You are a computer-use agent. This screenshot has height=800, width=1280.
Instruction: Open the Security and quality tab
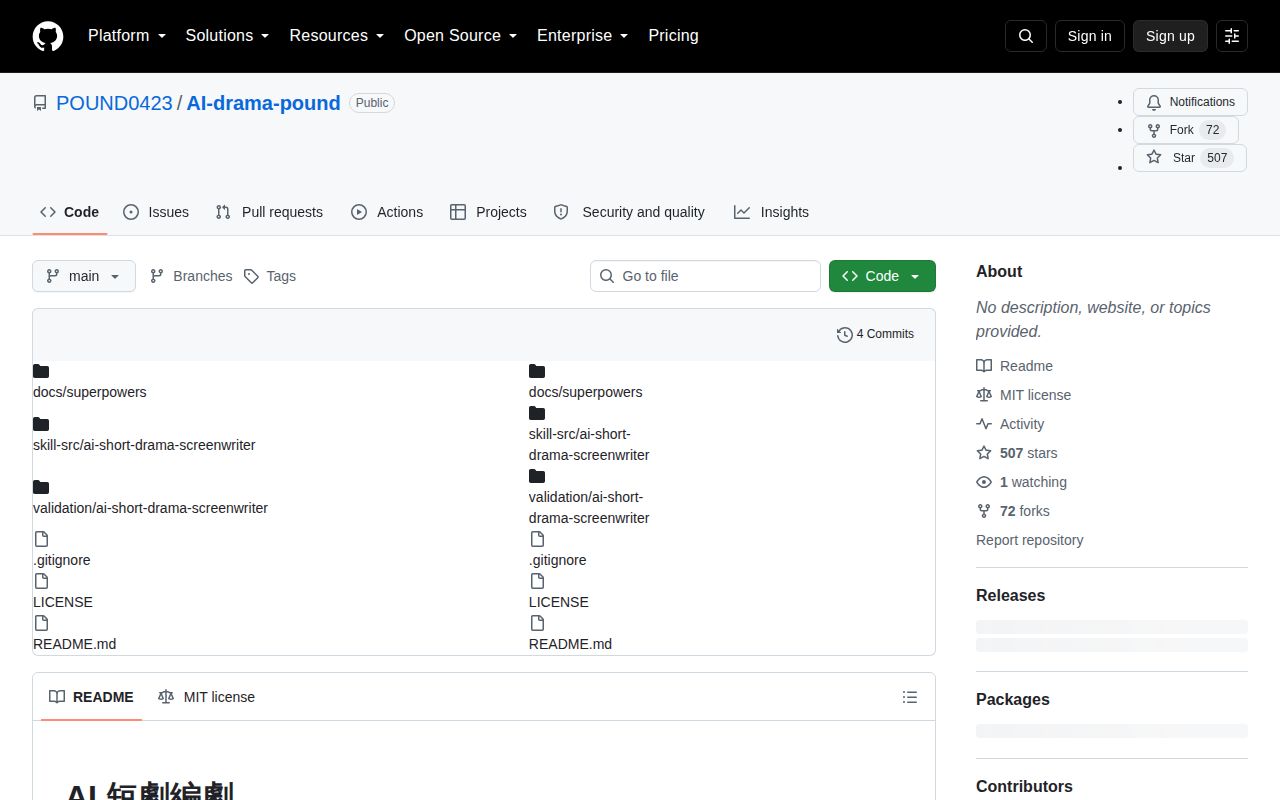tap(629, 212)
